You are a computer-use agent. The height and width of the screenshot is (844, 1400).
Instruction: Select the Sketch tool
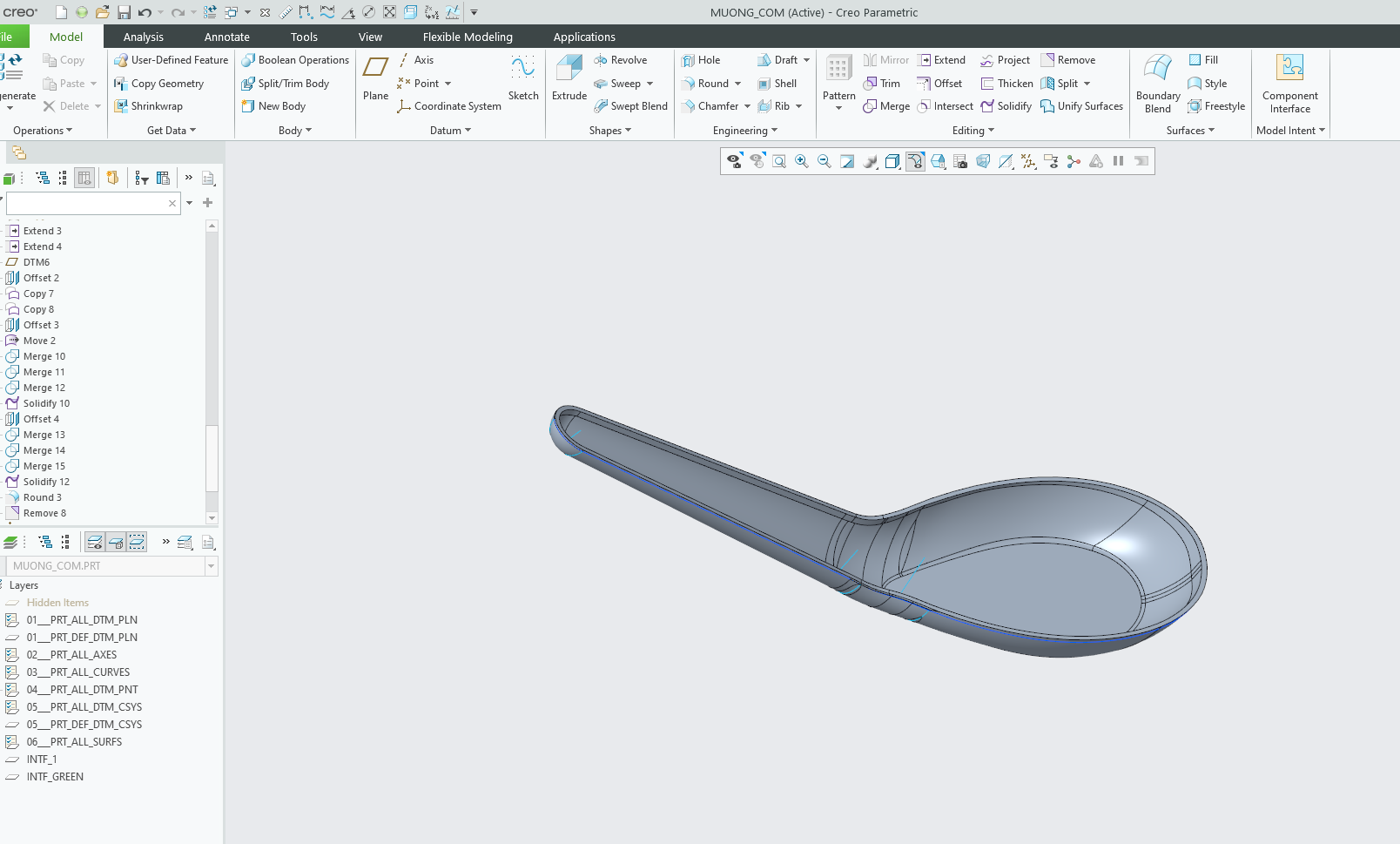point(523,69)
